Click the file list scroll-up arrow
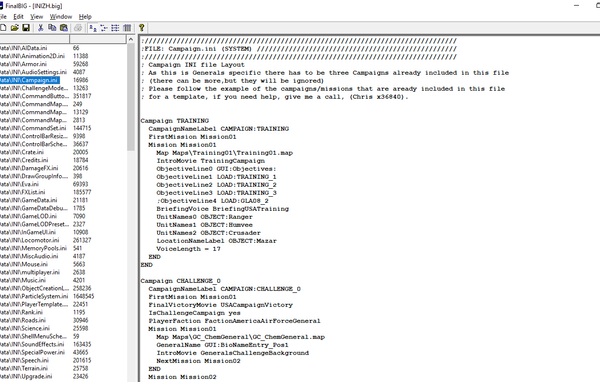Screen dimensions: 600x382 [131, 39]
